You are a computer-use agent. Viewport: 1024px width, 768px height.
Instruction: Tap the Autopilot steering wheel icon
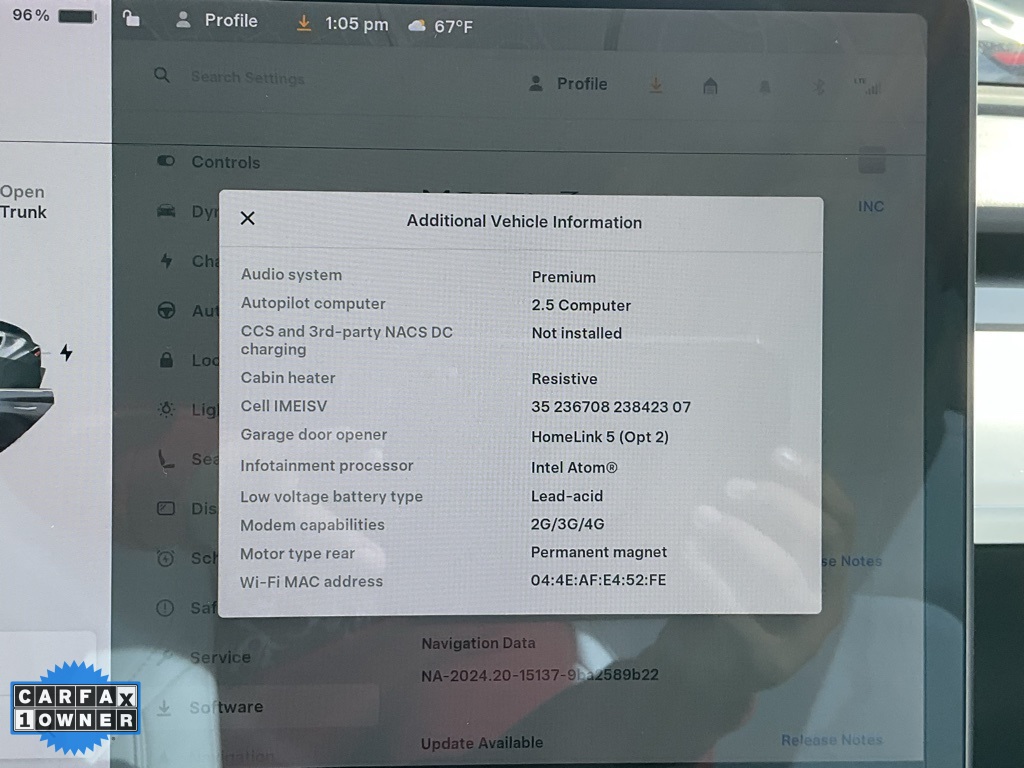[x=167, y=311]
